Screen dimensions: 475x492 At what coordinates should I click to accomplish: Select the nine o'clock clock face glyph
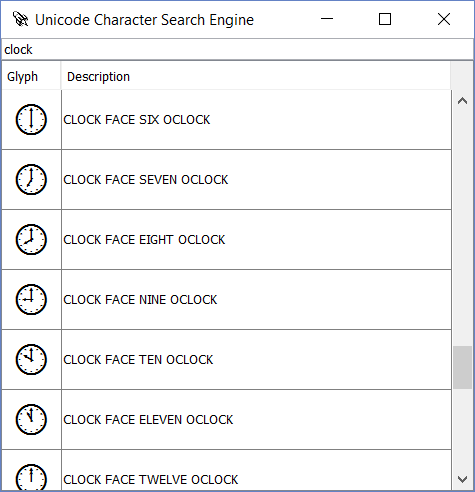click(x=31, y=300)
